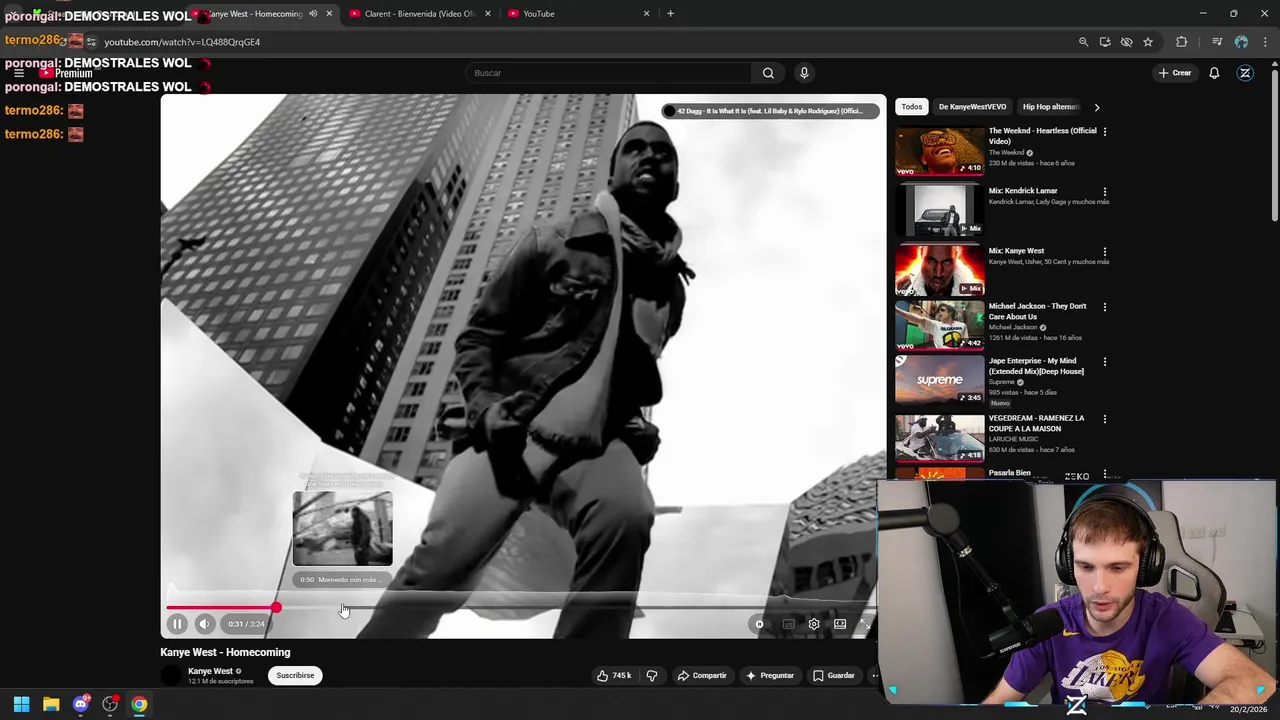Click the Chrome icon in taskbar

pos(139,705)
